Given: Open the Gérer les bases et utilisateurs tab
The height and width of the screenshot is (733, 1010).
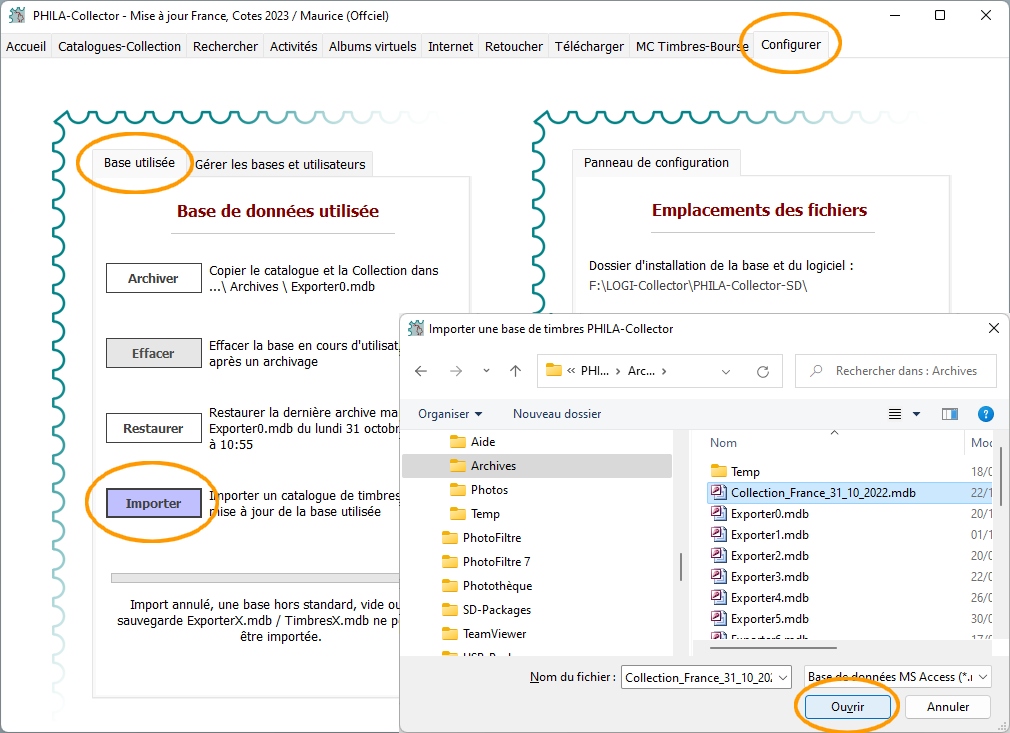Looking at the screenshot, I should (280, 164).
